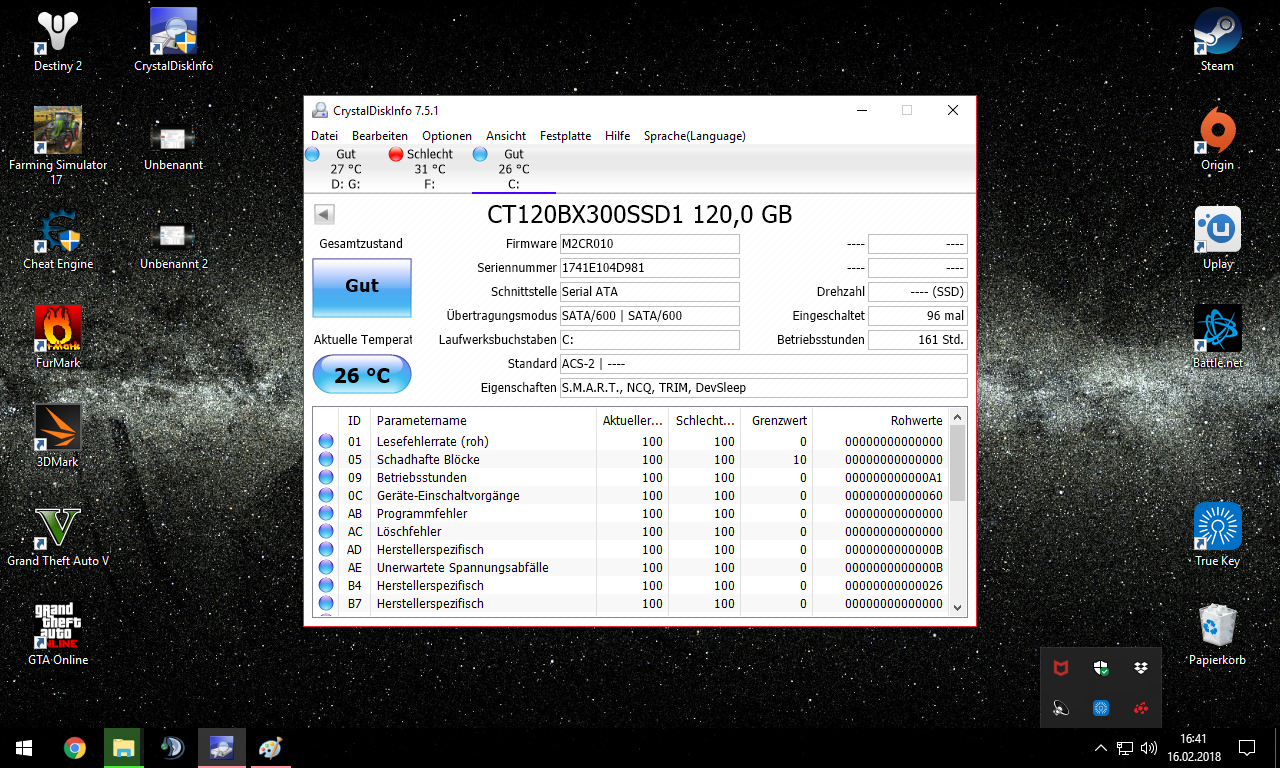Viewport: 1280px width, 768px height.
Task: Select True Key desktop icon
Action: 1217,535
